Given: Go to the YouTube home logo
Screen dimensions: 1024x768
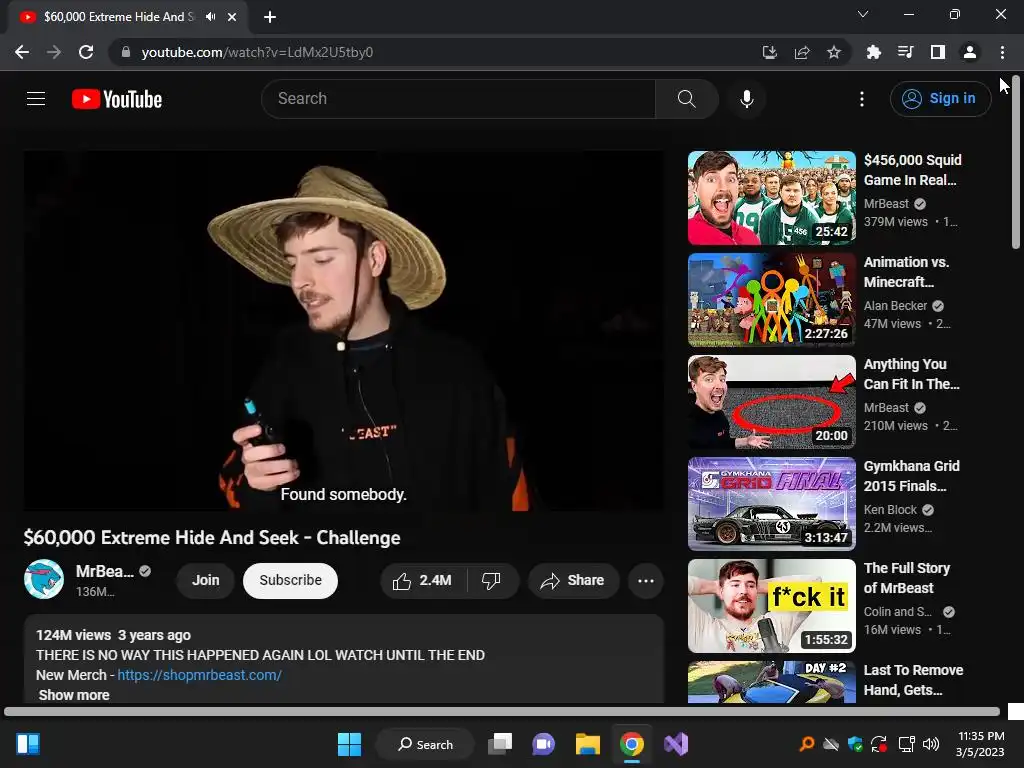Looking at the screenshot, I should pos(117,99).
